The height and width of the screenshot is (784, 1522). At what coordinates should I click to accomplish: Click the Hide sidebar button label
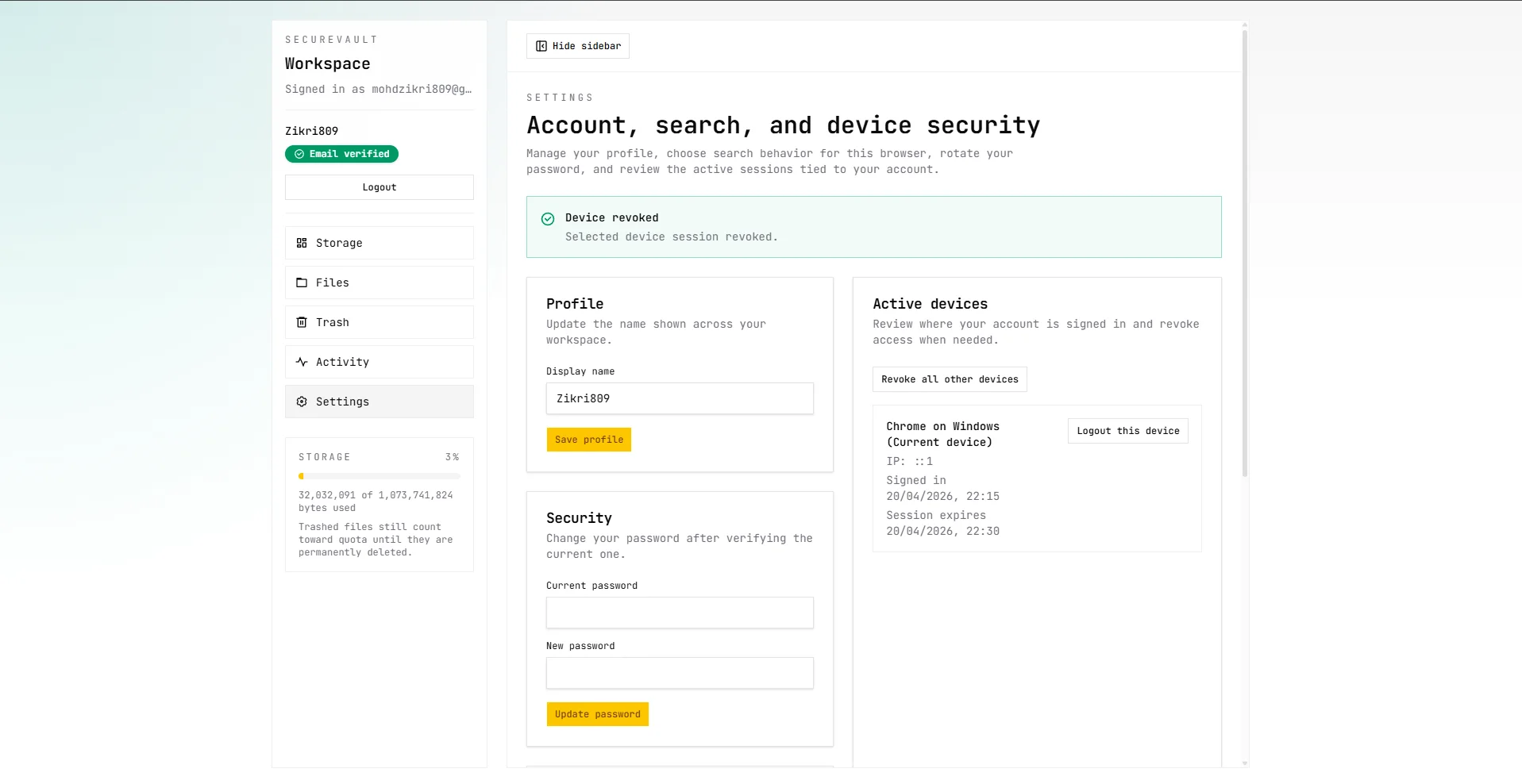click(x=587, y=46)
